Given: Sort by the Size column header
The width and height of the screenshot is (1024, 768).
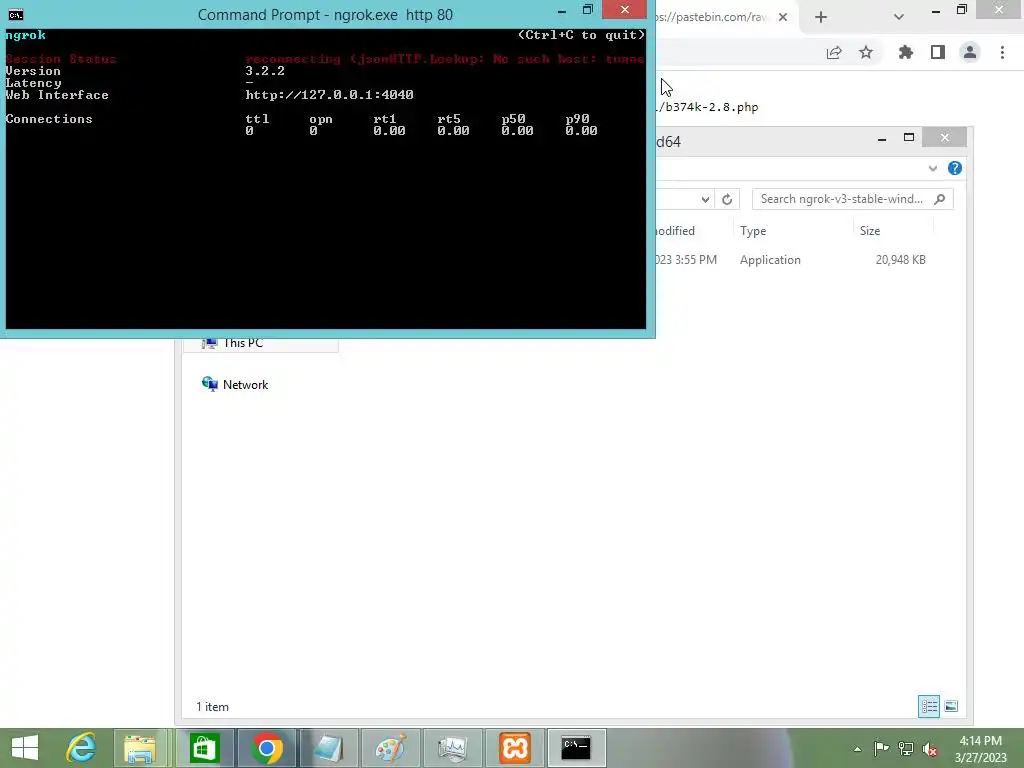Looking at the screenshot, I should [870, 231].
